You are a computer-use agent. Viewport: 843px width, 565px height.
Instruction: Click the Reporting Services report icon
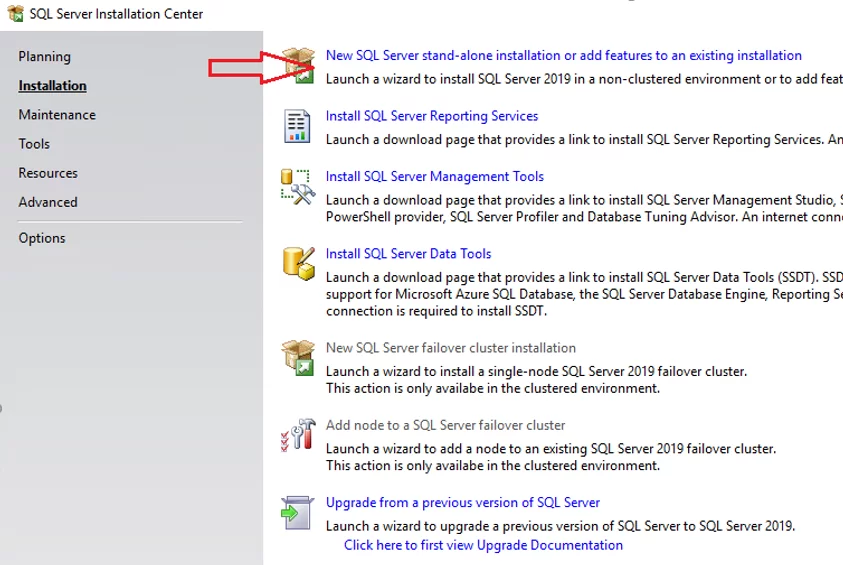[297, 126]
